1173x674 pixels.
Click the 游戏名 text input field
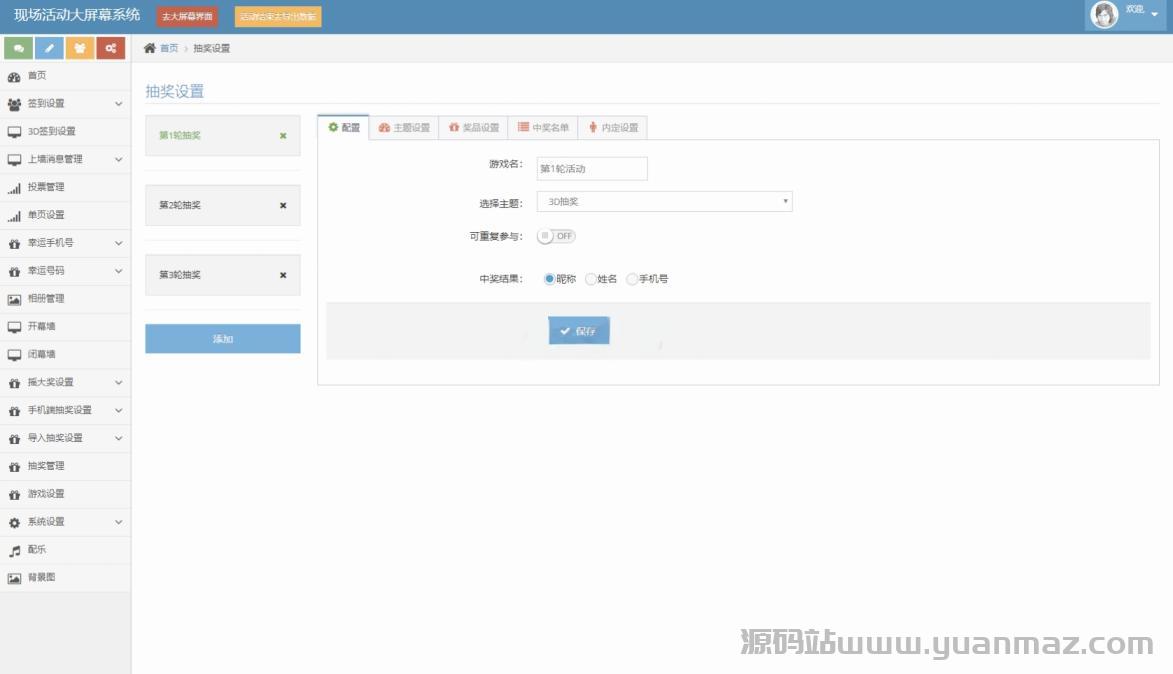(x=592, y=169)
